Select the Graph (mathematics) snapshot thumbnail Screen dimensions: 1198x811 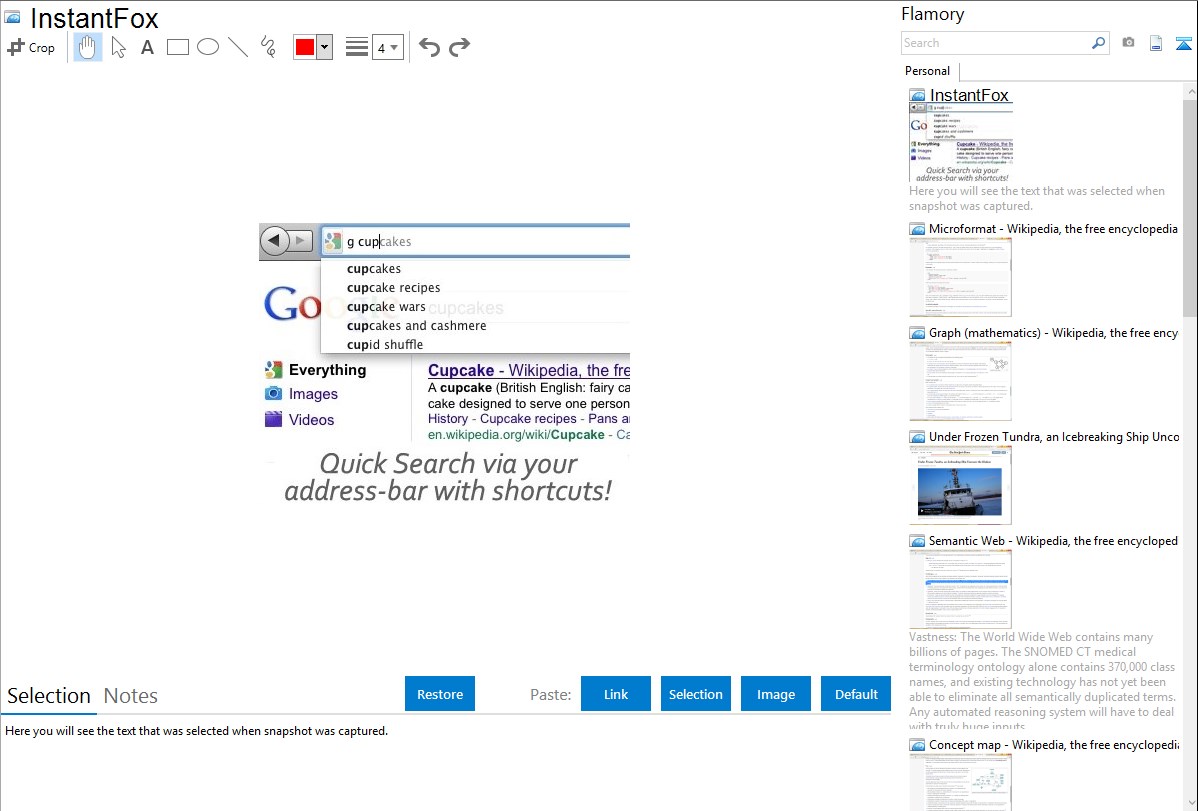tap(960, 381)
